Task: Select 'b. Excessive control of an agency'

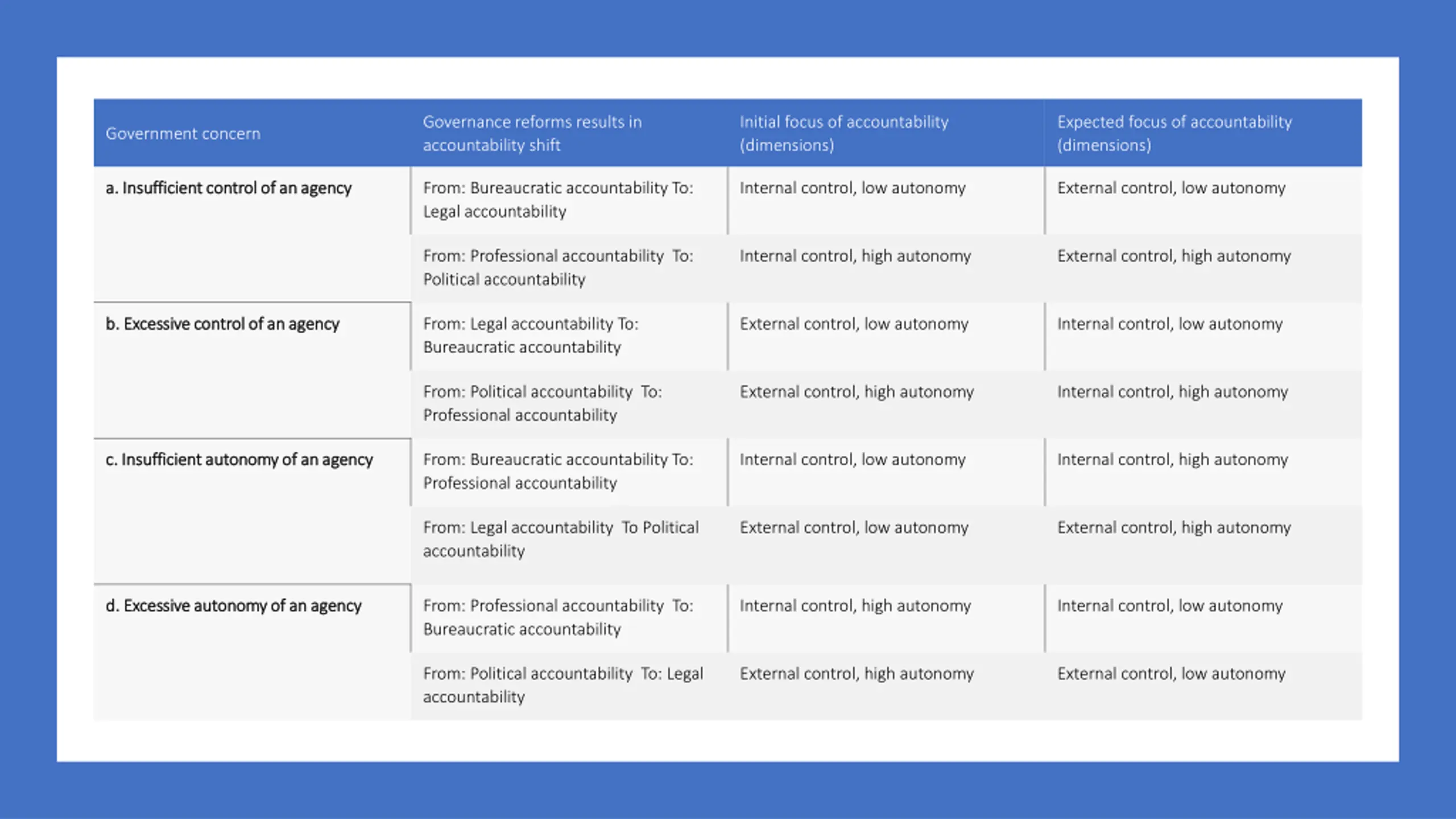Action: (x=222, y=324)
